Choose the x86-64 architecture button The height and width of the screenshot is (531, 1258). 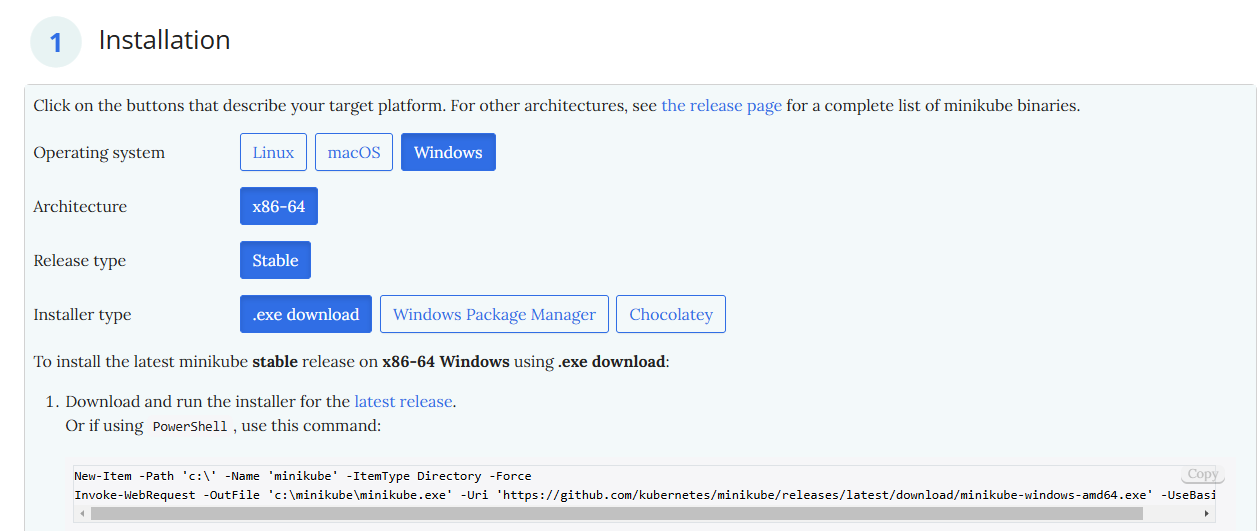279,206
